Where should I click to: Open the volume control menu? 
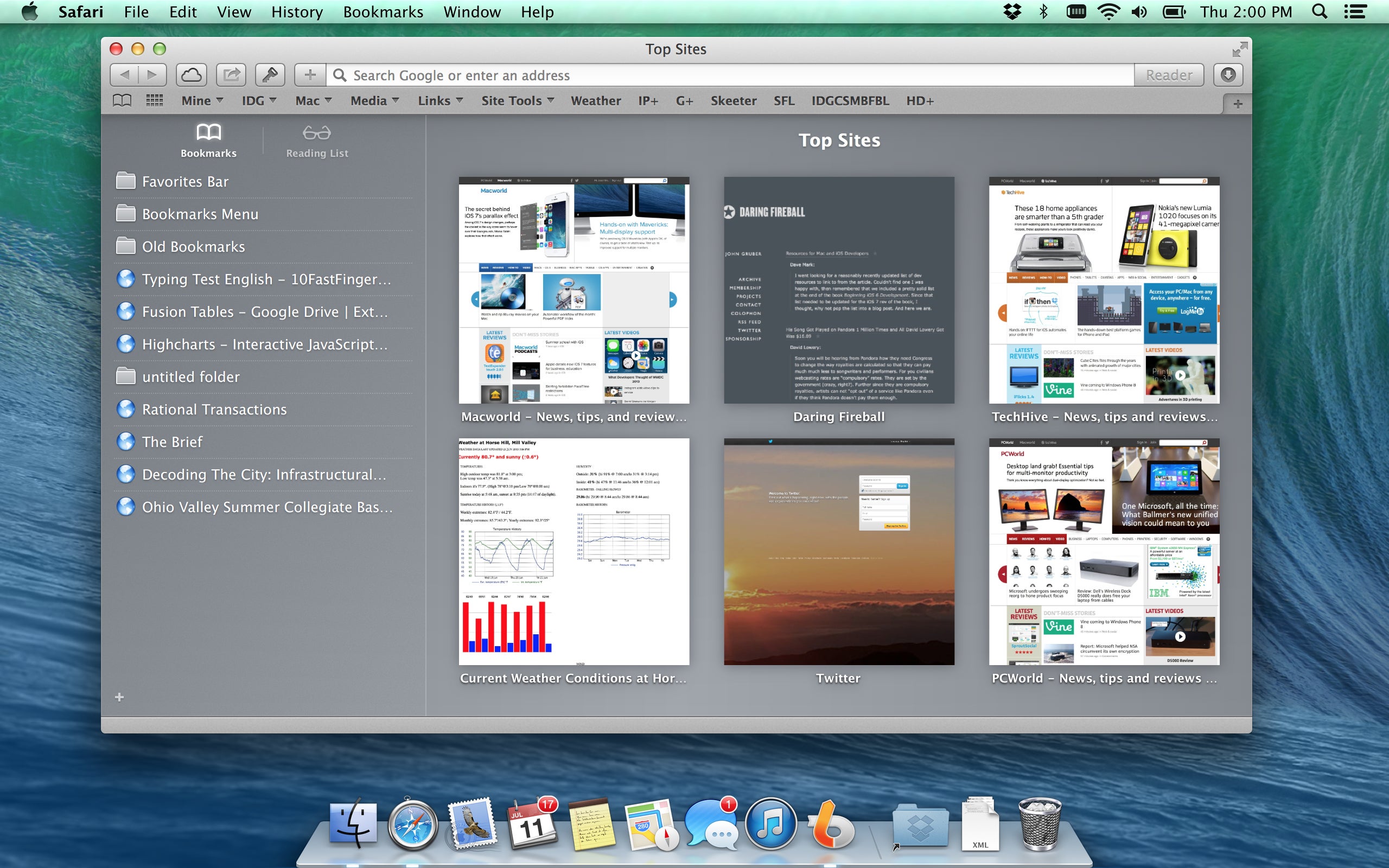point(1139,11)
